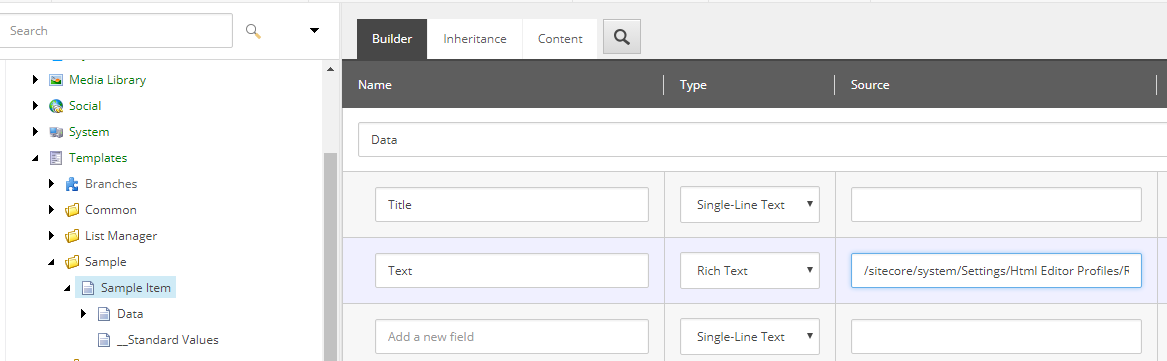Click the Sample folder icon
1167x361 pixels.
[71, 262]
